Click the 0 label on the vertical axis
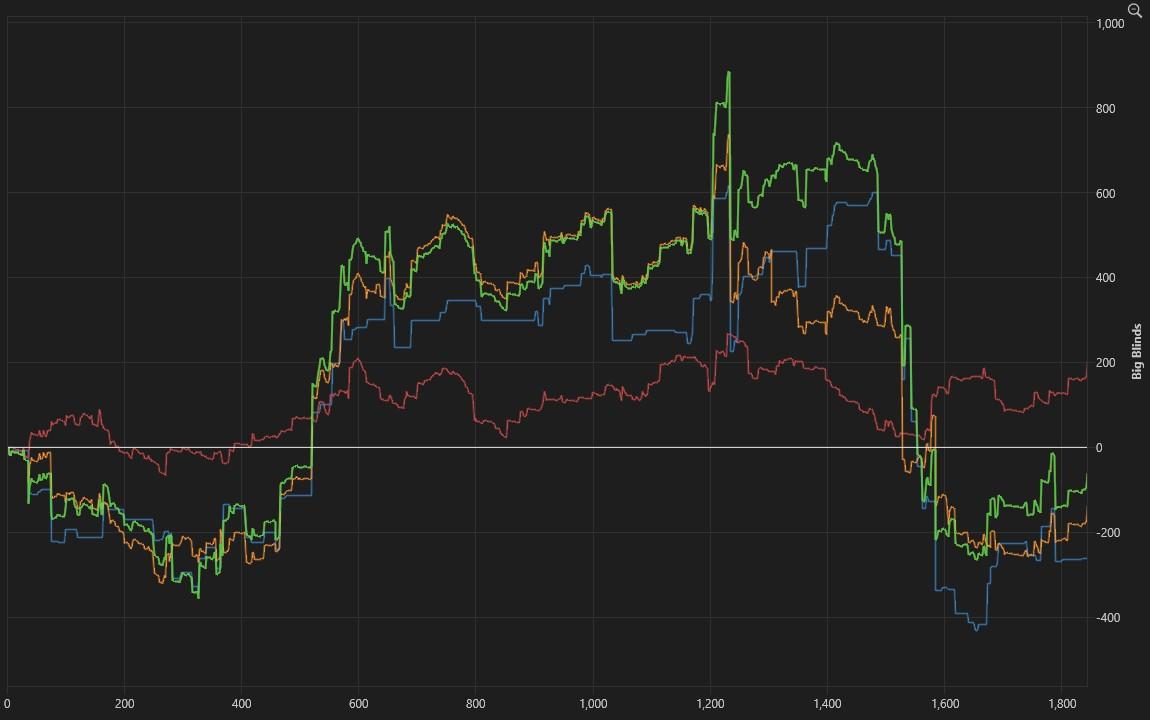This screenshot has width=1150, height=720. [1099, 448]
